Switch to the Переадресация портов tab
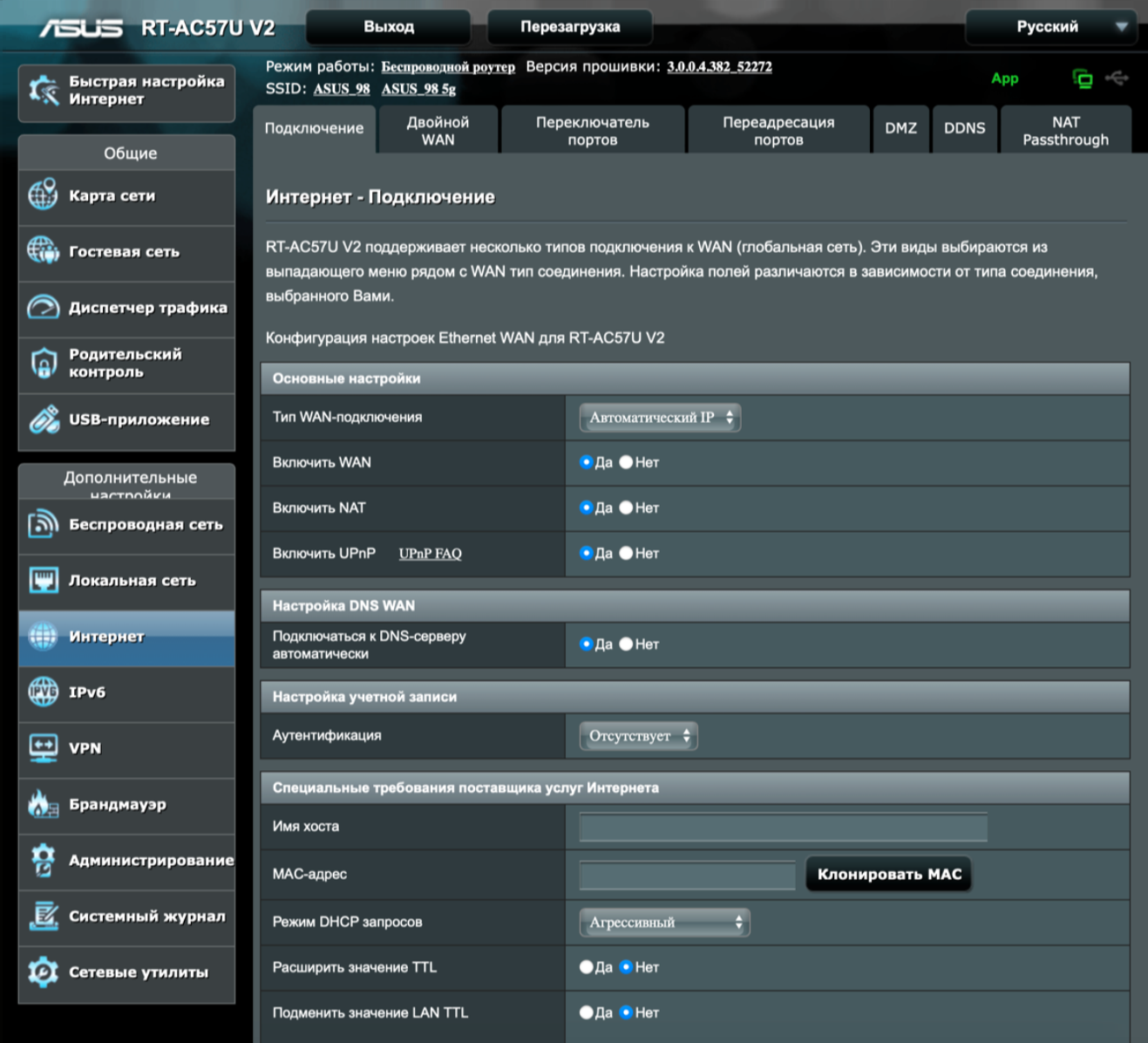This screenshot has height=1043, width=1148. pos(778,130)
